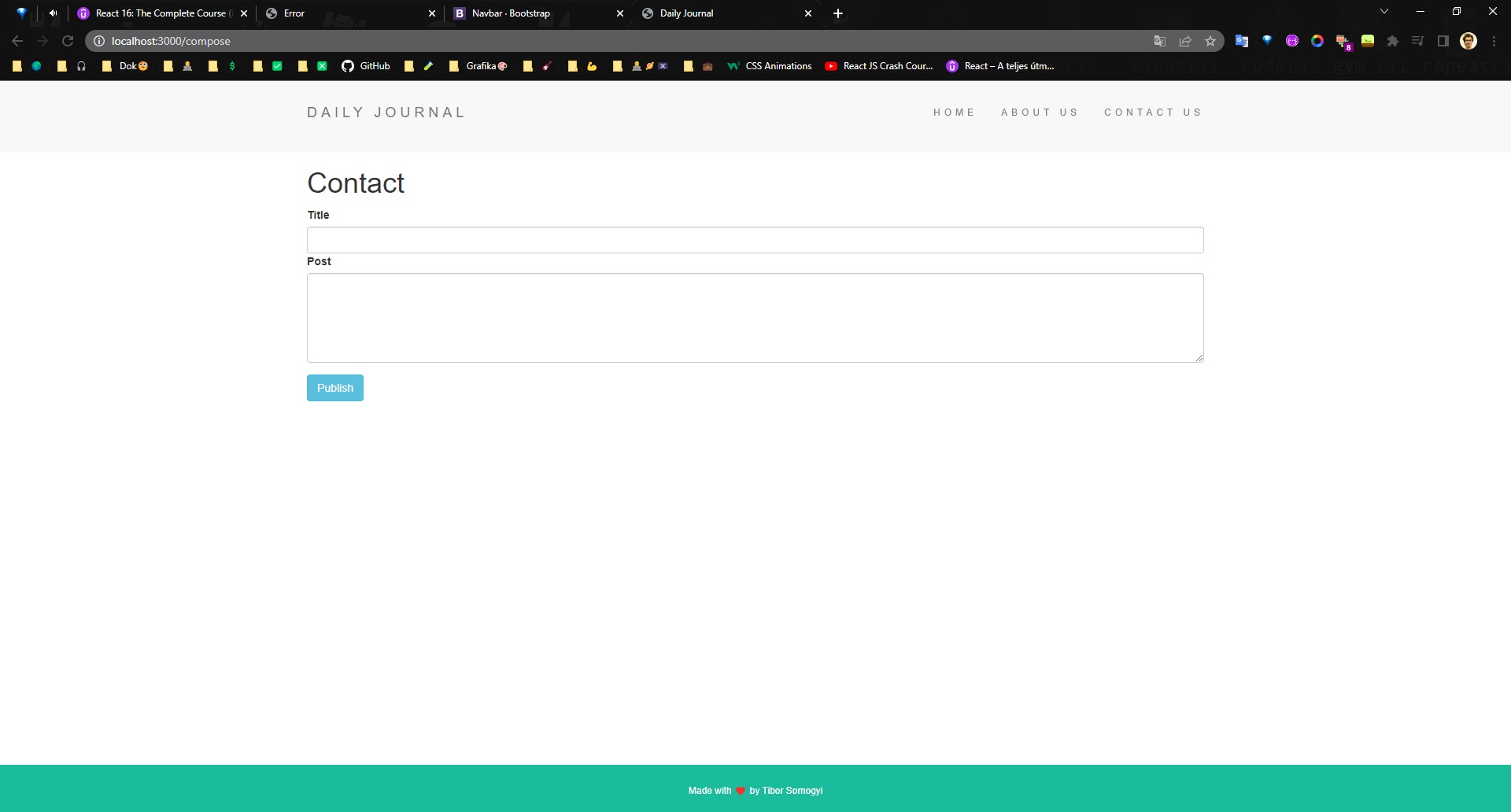Open the media controls icon
The image size is (1511, 812).
click(x=1418, y=41)
